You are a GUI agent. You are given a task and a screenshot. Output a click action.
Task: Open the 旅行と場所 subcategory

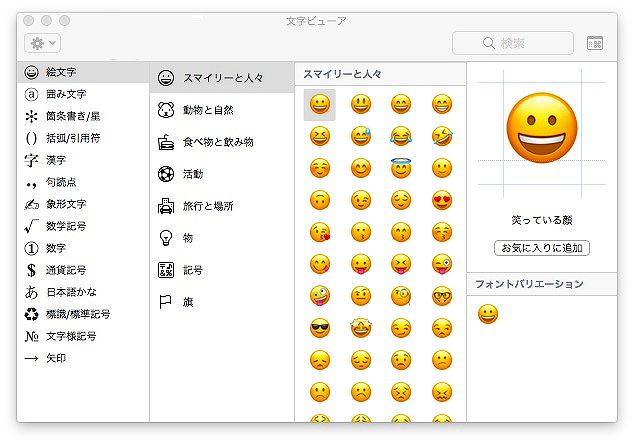pyautogui.click(x=208, y=206)
